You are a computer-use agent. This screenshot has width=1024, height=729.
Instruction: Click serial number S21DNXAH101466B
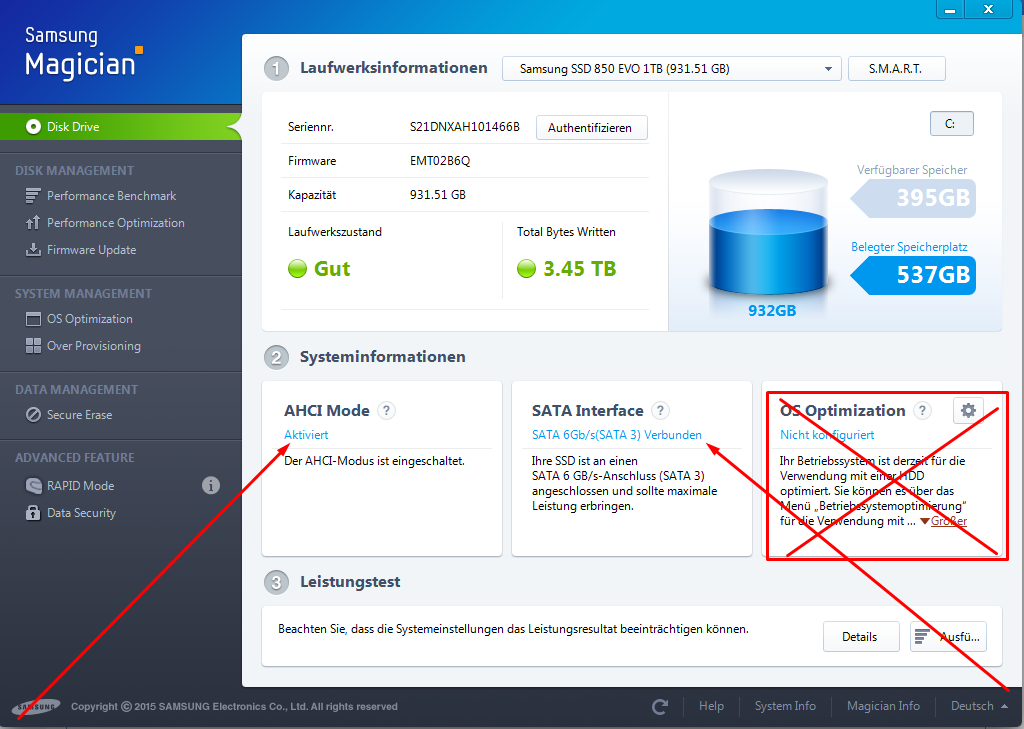pos(464,127)
